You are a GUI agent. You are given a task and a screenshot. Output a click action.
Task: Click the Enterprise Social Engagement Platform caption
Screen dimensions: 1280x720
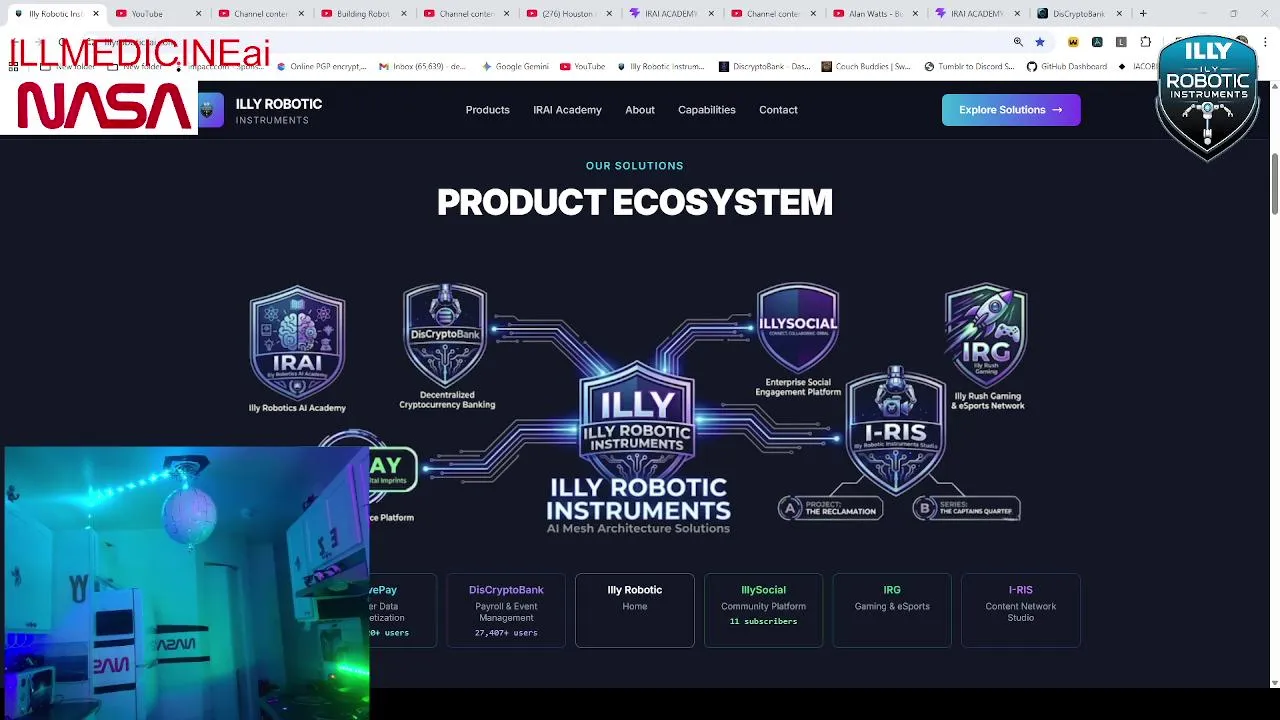pos(798,387)
